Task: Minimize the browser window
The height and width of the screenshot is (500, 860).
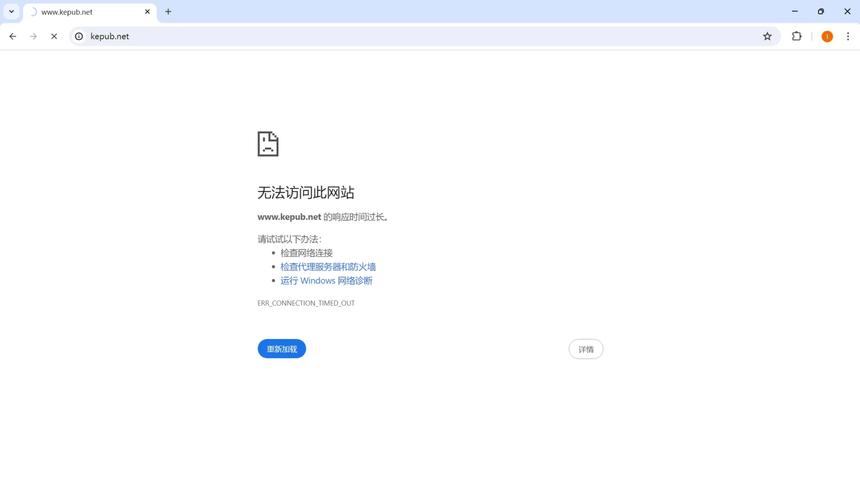Action: pos(795,12)
